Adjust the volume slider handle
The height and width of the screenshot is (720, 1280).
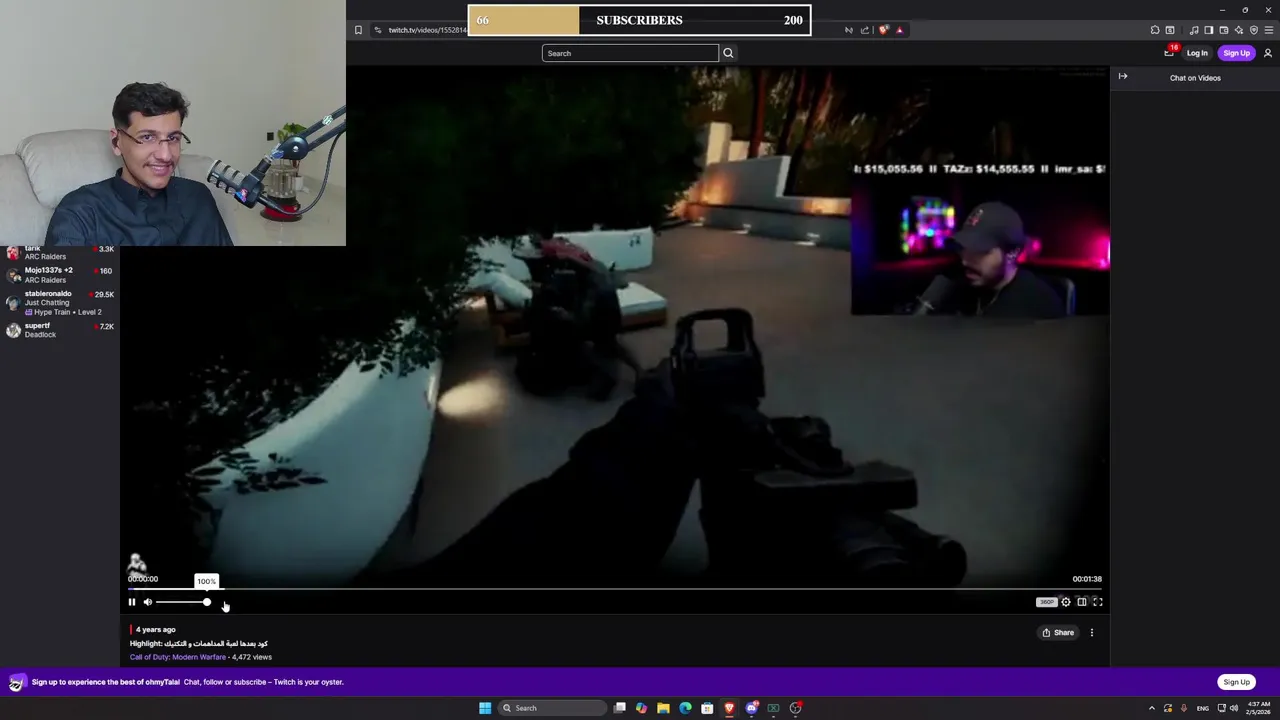(x=207, y=602)
